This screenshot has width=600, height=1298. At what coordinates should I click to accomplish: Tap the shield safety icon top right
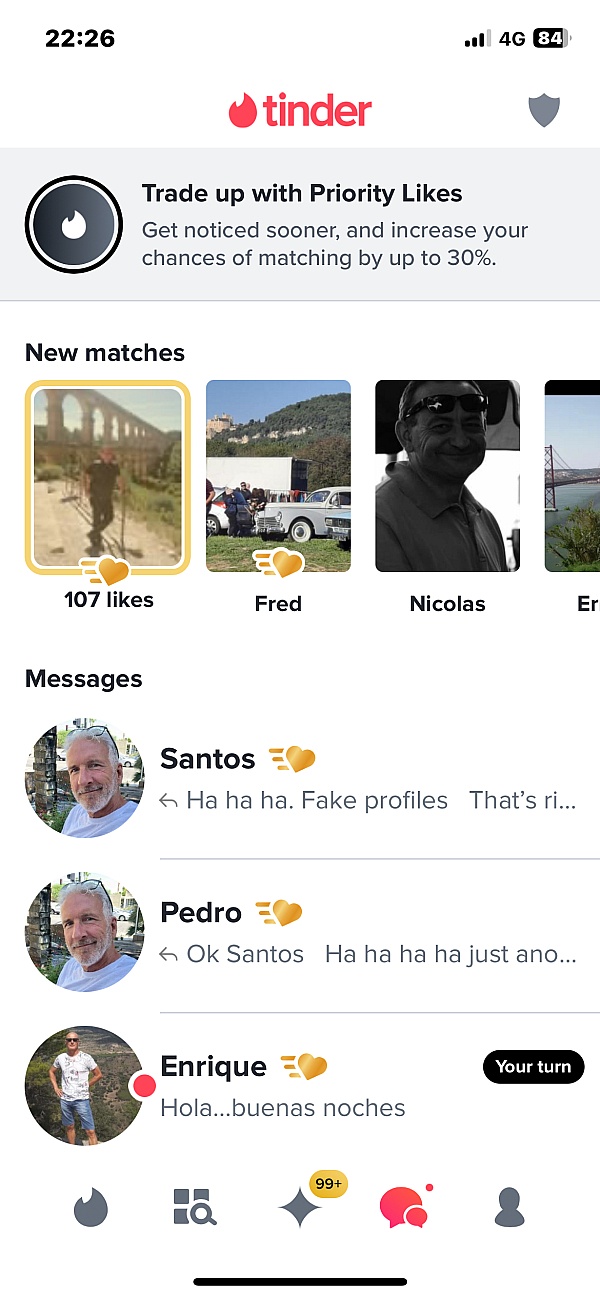click(x=544, y=110)
